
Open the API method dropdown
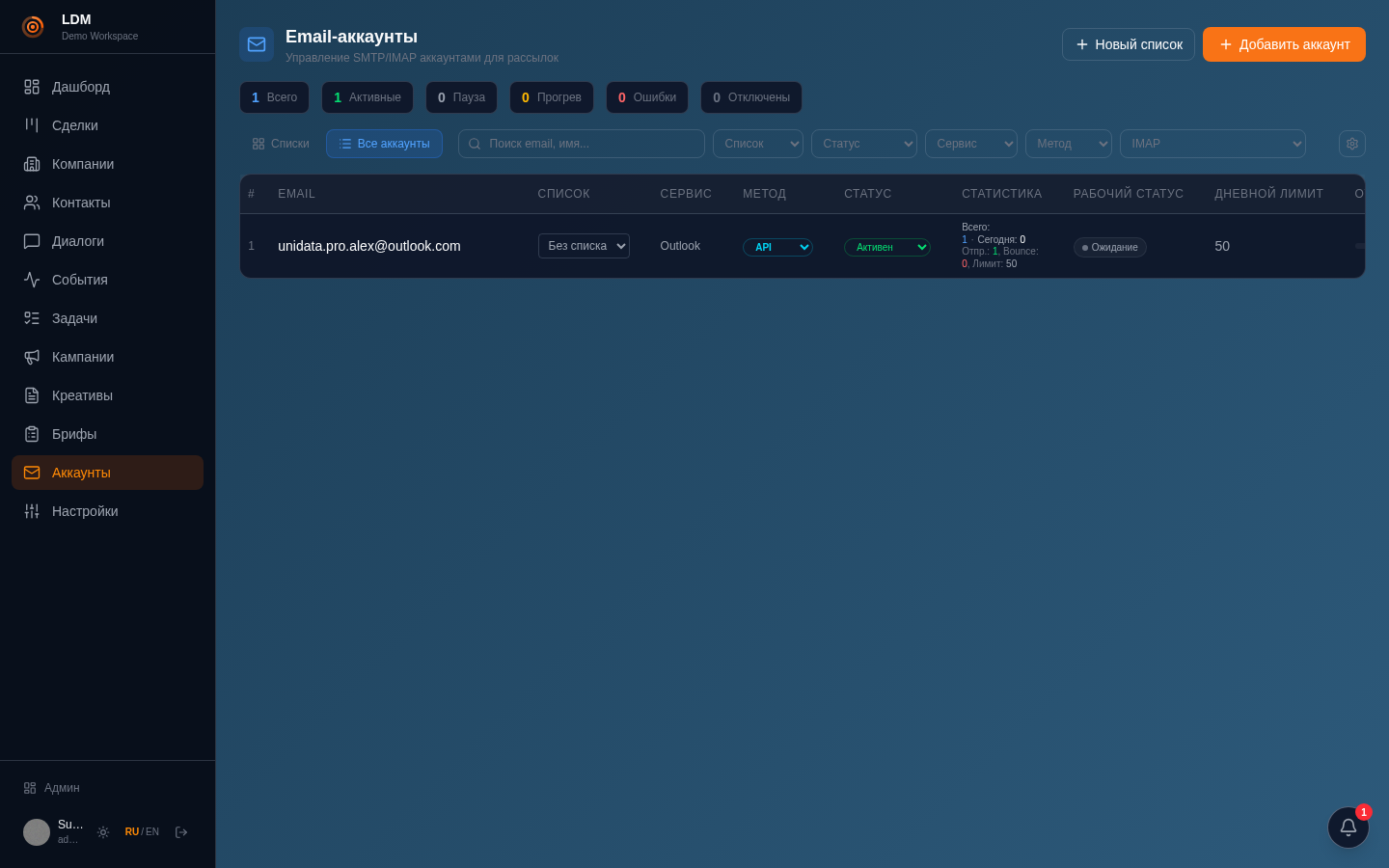pyautogui.click(x=777, y=247)
